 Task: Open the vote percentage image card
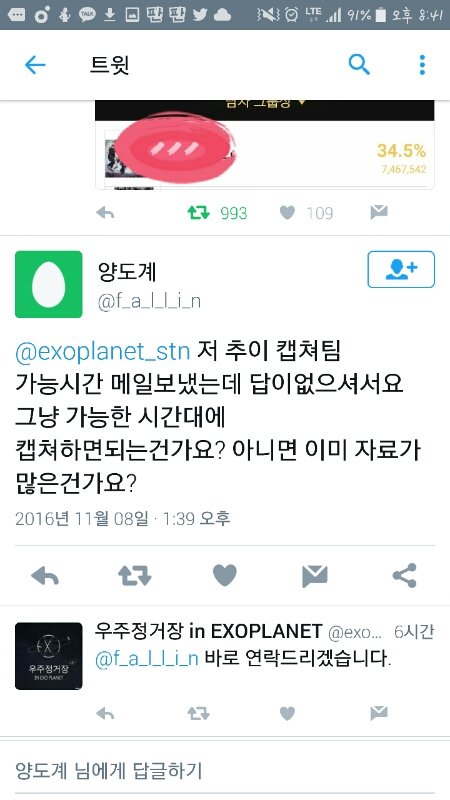(265, 145)
